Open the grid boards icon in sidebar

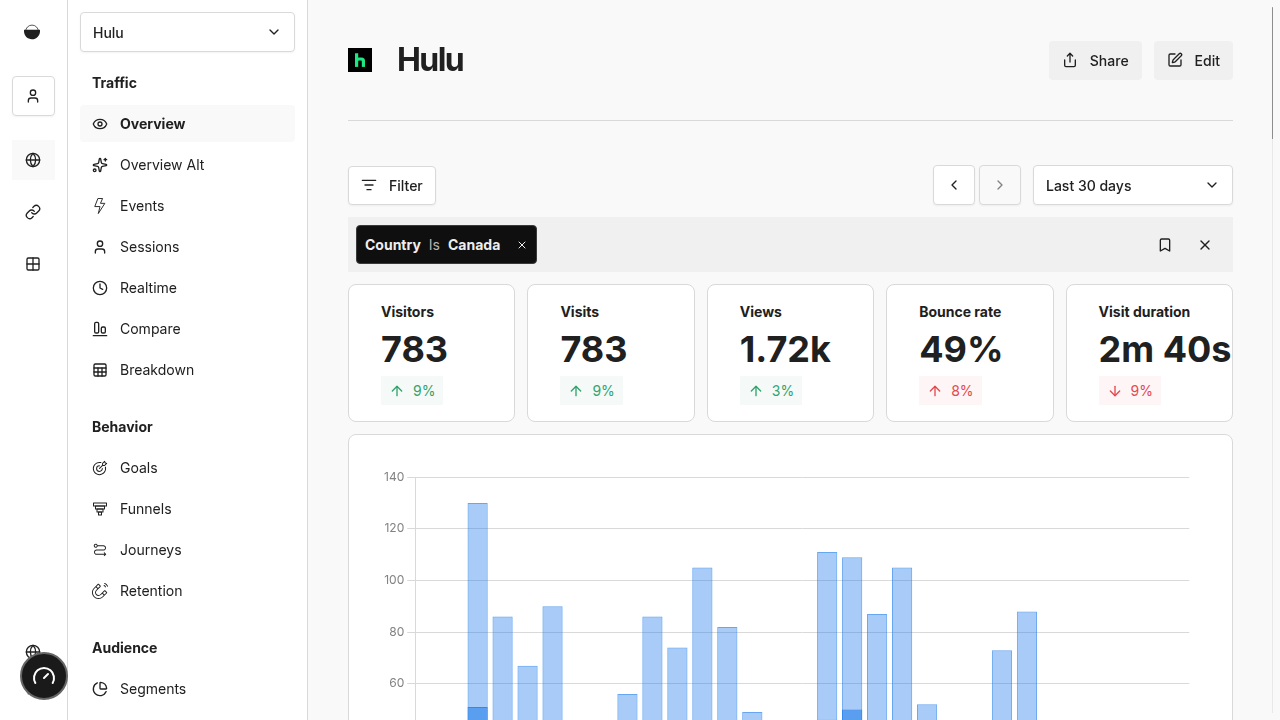click(x=33, y=264)
